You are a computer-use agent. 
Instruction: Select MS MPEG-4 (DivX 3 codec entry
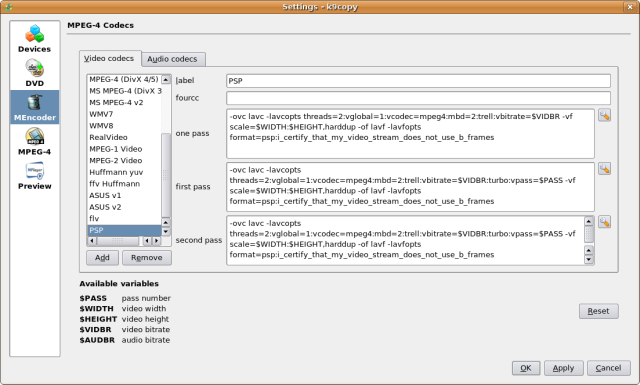click(x=124, y=91)
